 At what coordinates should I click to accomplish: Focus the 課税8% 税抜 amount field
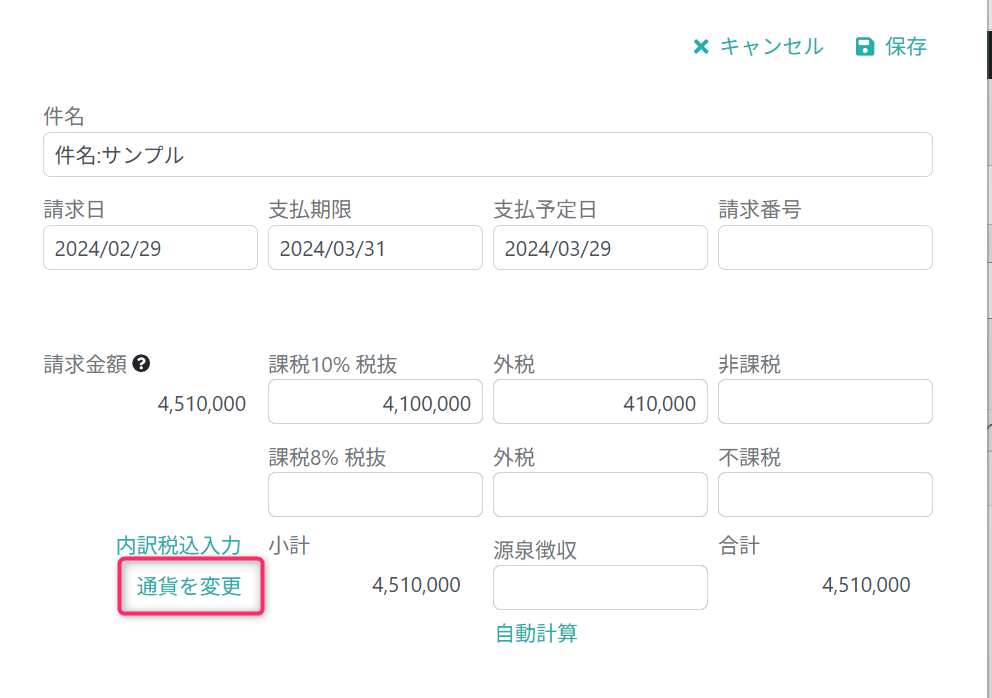pos(375,495)
